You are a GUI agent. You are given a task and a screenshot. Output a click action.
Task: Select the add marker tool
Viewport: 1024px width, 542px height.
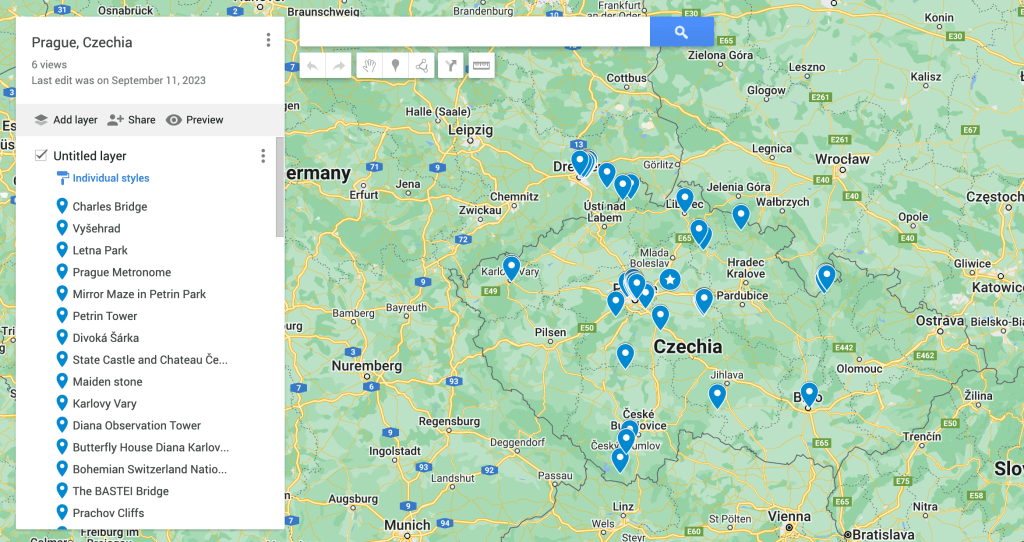click(396, 66)
